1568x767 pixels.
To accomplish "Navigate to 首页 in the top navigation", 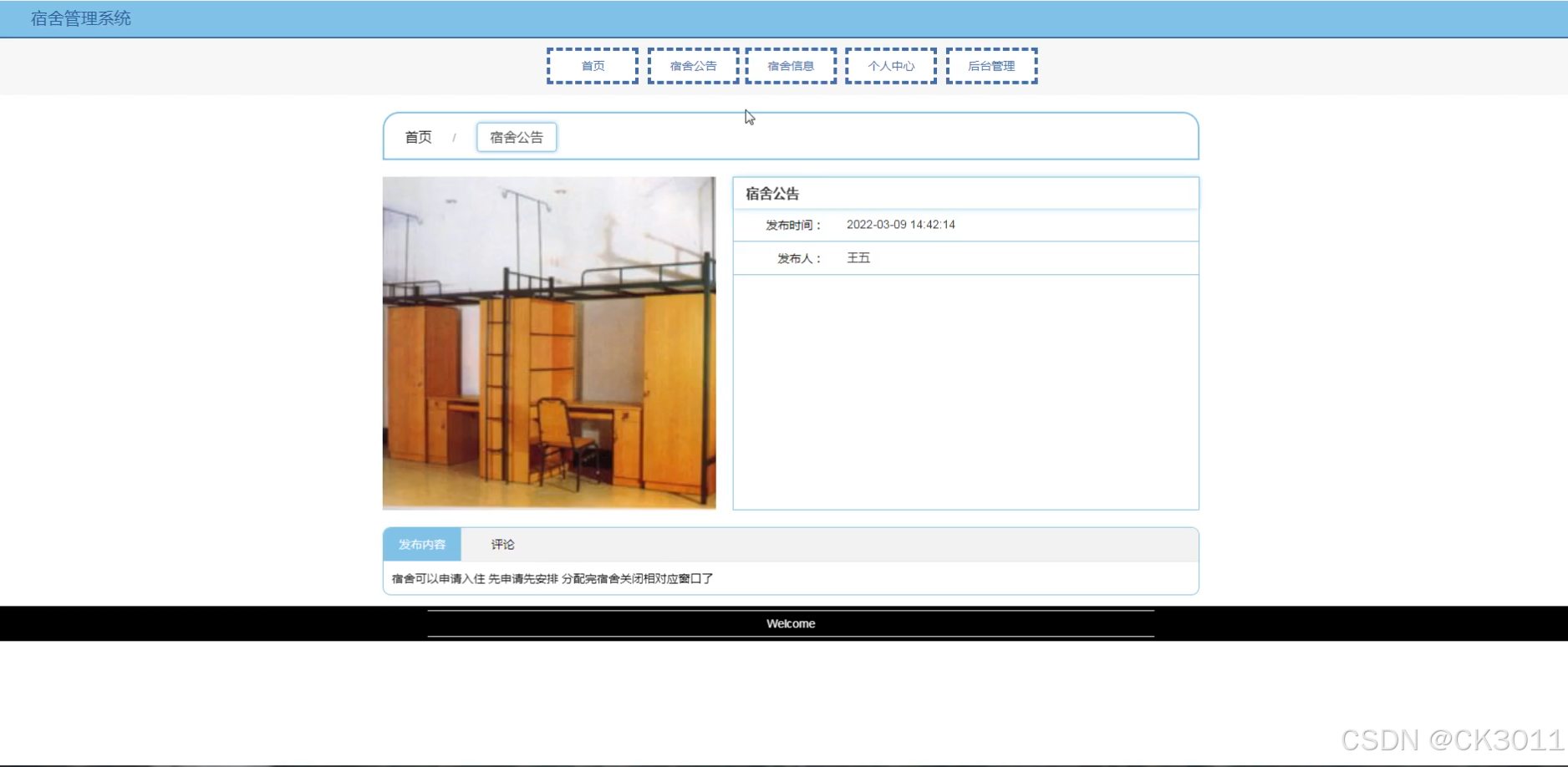I will pyautogui.click(x=592, y=65).
